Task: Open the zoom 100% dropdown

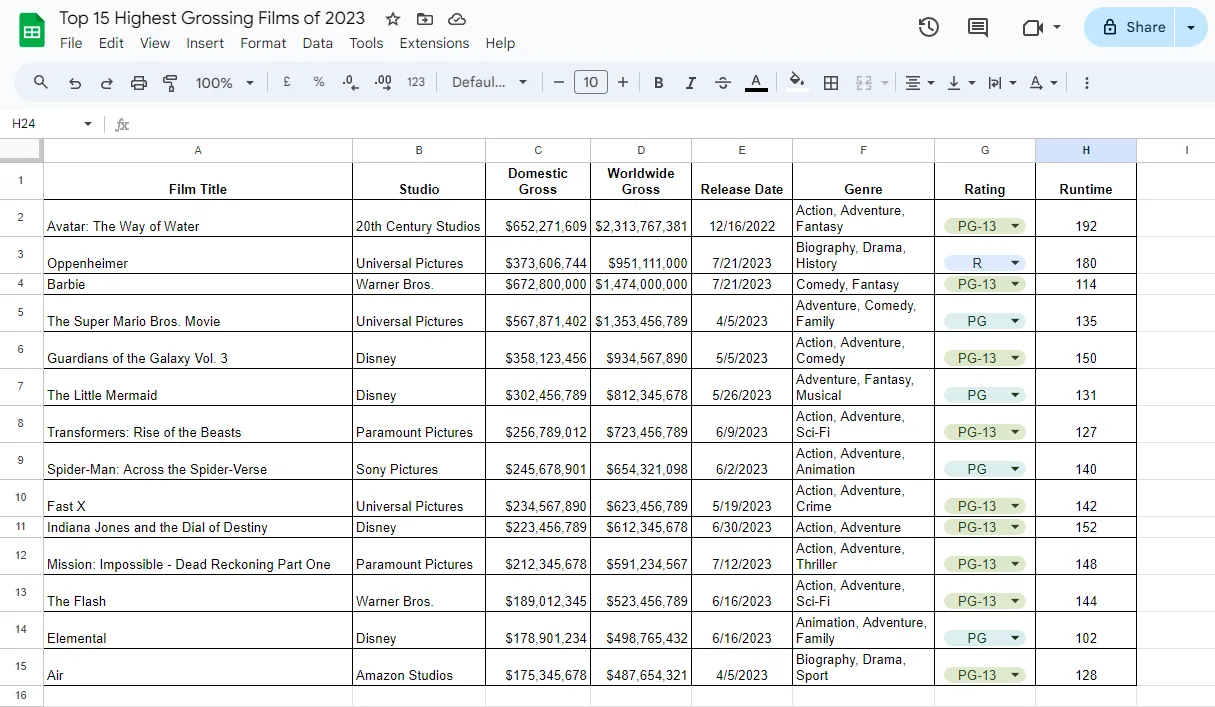Action: pos(224,82)
